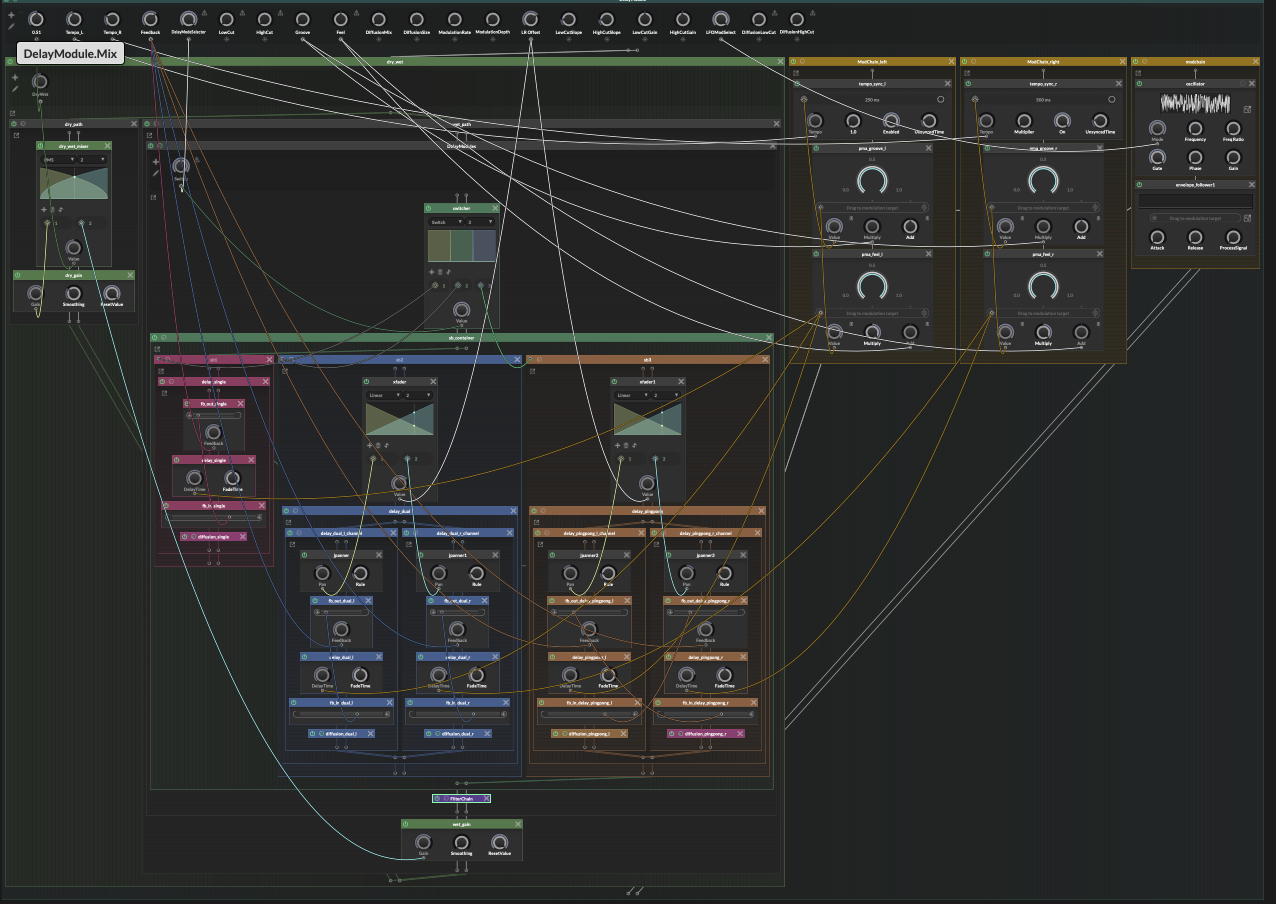
Task: Click the external popup icon in ModChain_left
Action: coord(796,73)
